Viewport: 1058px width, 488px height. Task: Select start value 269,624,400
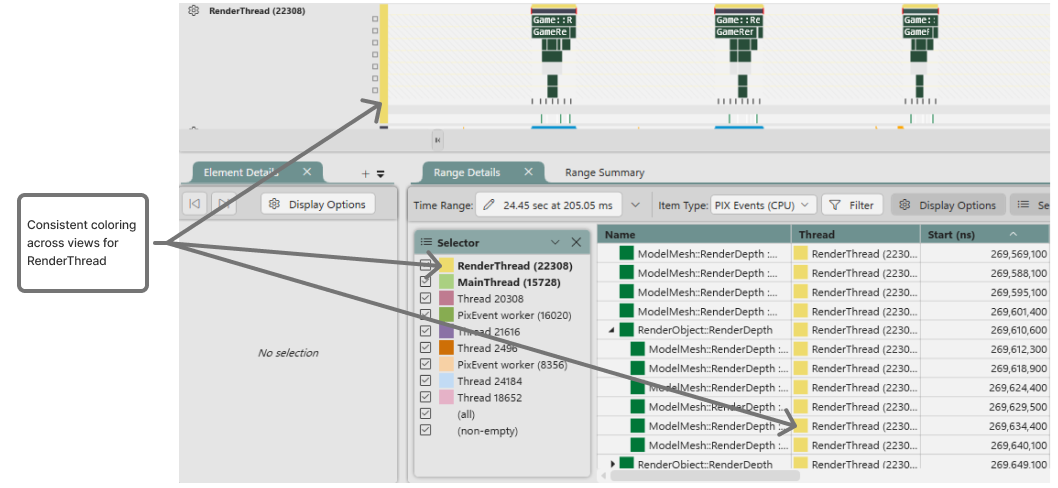pyautogui.click(x=1019, y=387)
